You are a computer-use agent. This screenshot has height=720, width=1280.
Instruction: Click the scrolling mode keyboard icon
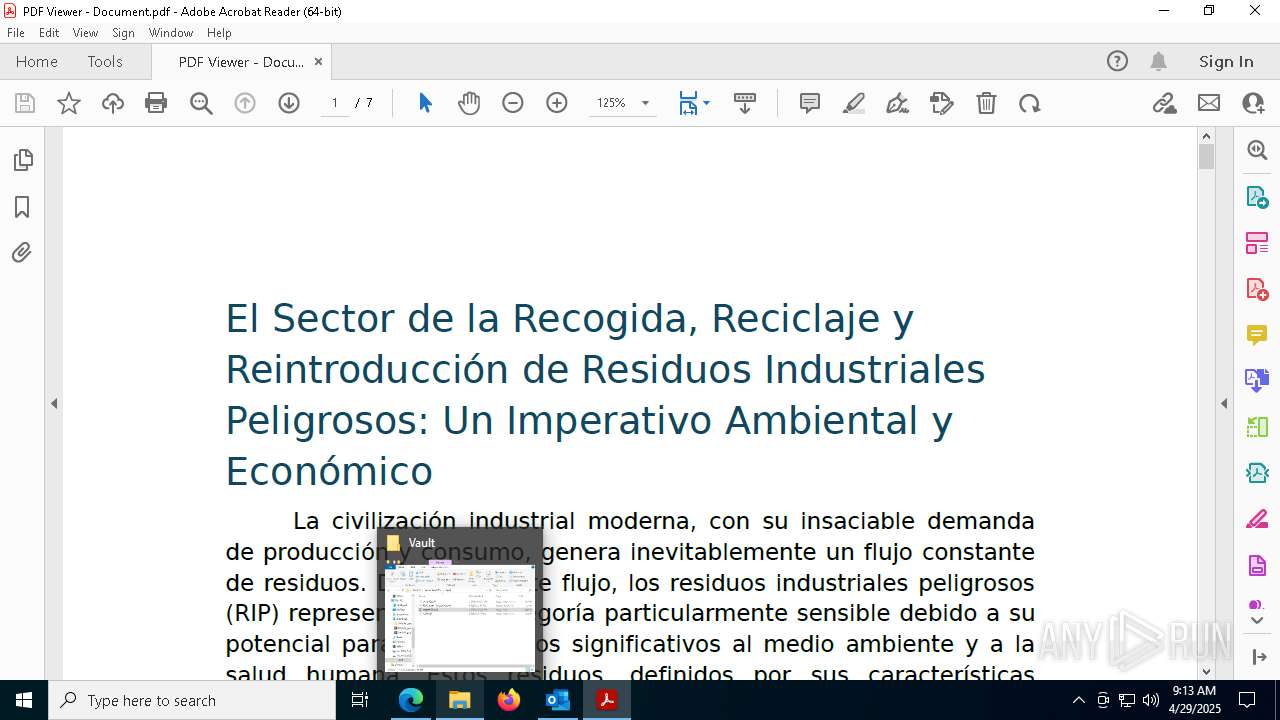tap(745, 103)
